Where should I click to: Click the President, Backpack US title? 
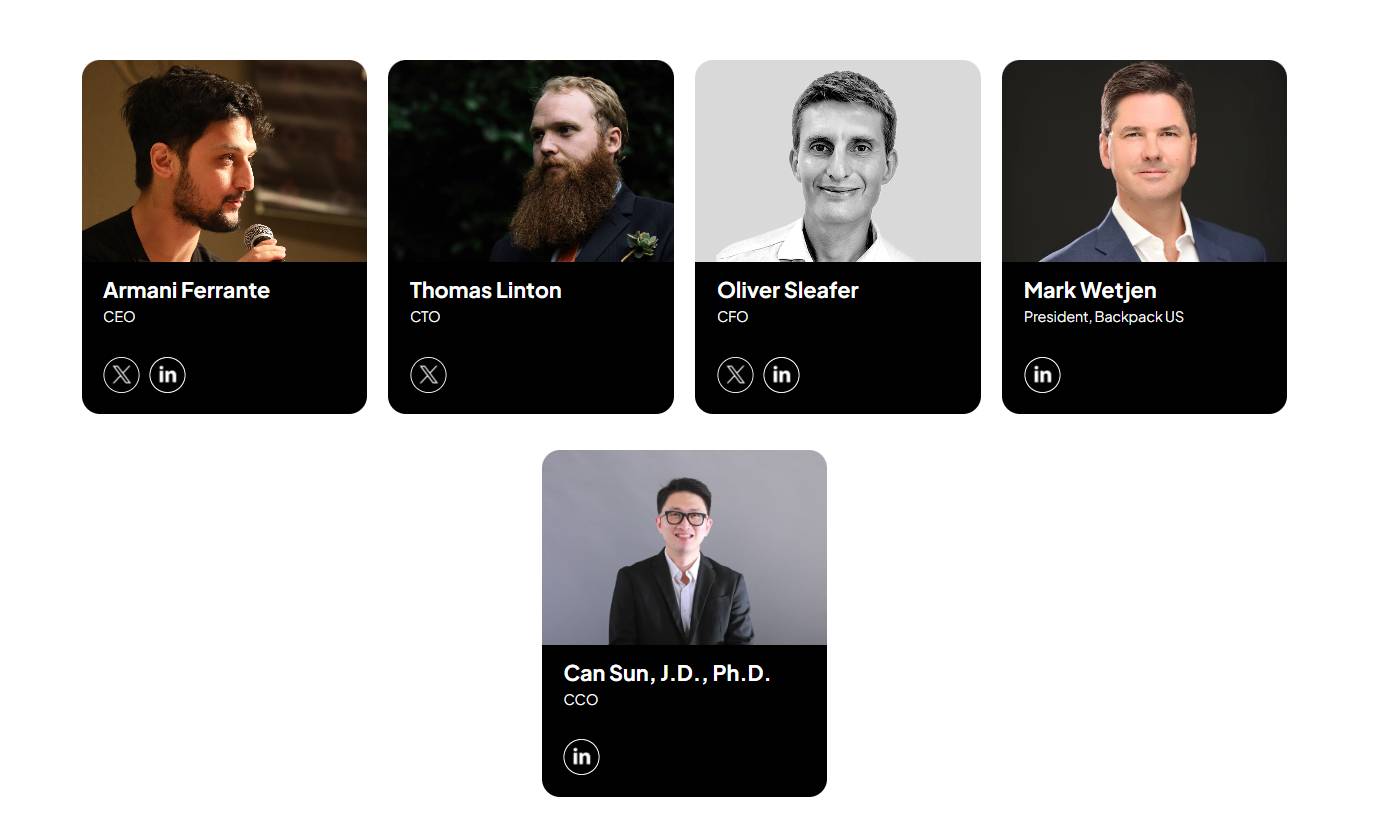[1103, 317]
